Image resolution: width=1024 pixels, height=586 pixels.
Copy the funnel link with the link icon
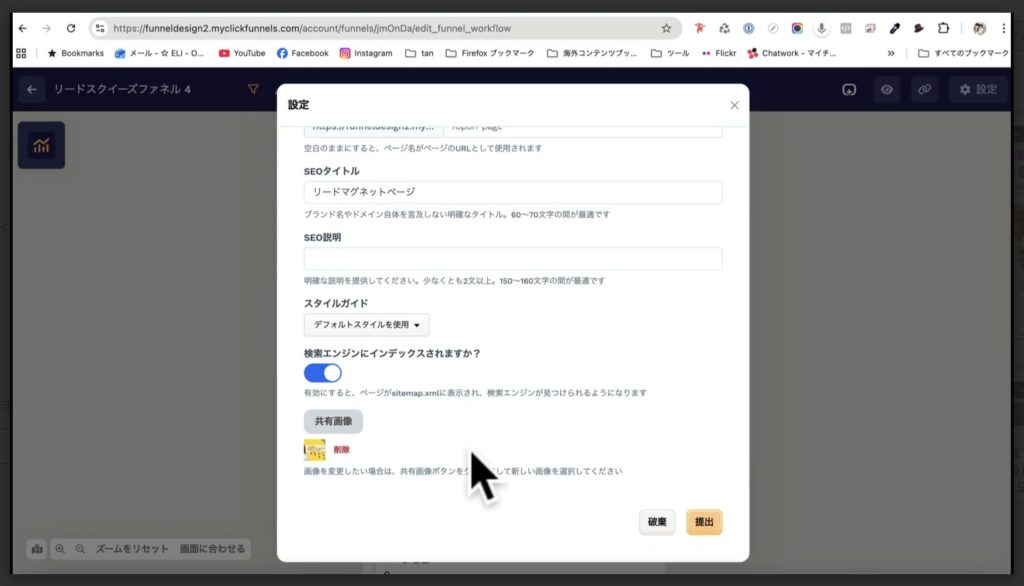[x=924, y=89]
